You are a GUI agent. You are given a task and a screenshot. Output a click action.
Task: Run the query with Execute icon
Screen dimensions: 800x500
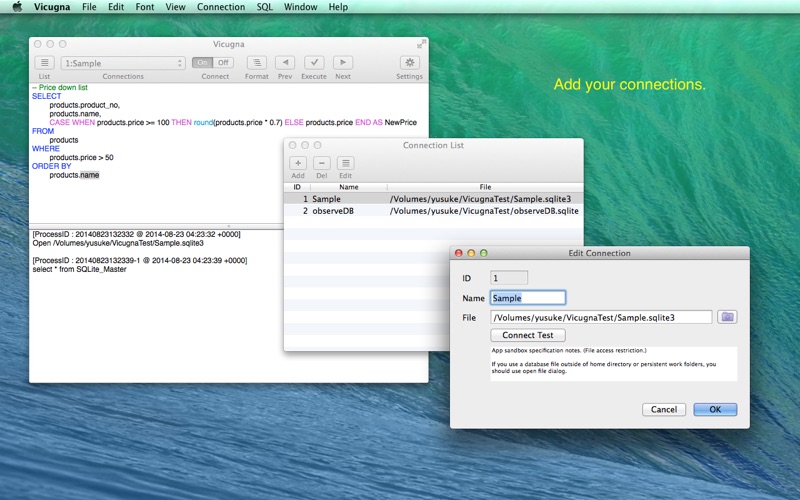pyautogui.click(x=314, y=63)
